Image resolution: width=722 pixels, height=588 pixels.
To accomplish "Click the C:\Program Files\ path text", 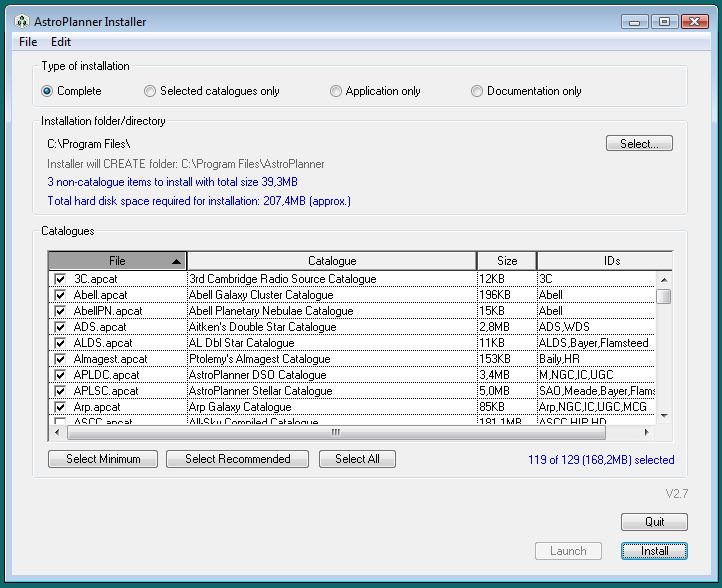I will [89, 144].
